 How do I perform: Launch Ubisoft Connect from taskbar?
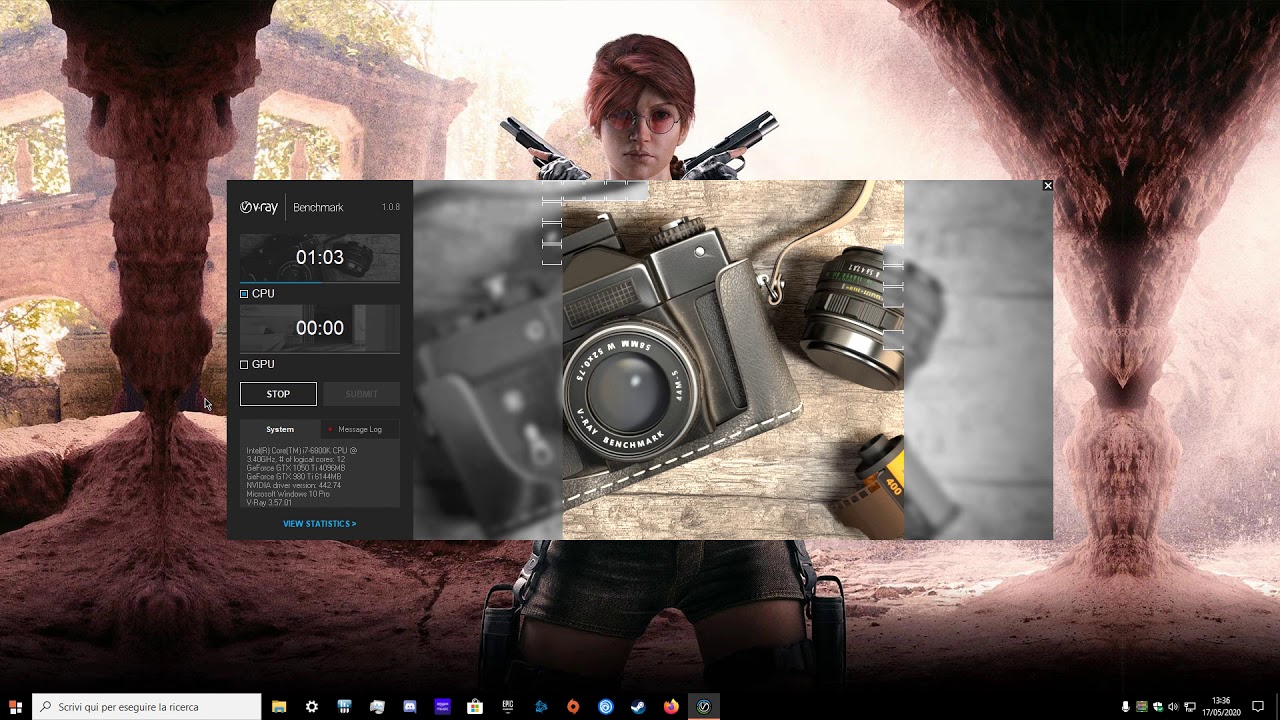pos(606,707)
